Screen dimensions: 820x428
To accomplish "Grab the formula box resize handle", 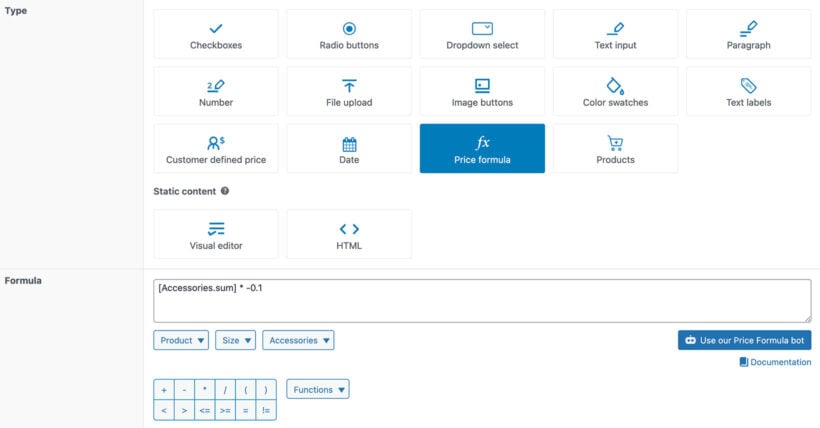I will pyautogui.click(x=808, y=319).
